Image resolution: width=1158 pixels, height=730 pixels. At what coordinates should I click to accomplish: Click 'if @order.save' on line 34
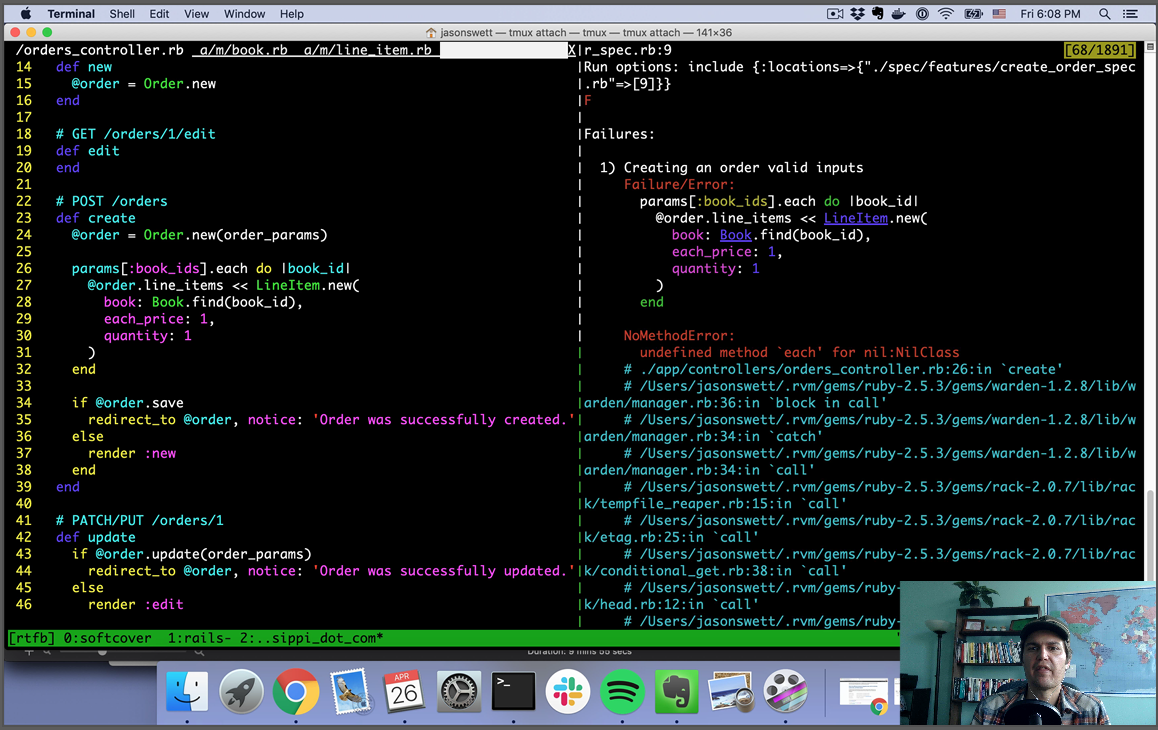pyautogui.click(x=128, y=403)
